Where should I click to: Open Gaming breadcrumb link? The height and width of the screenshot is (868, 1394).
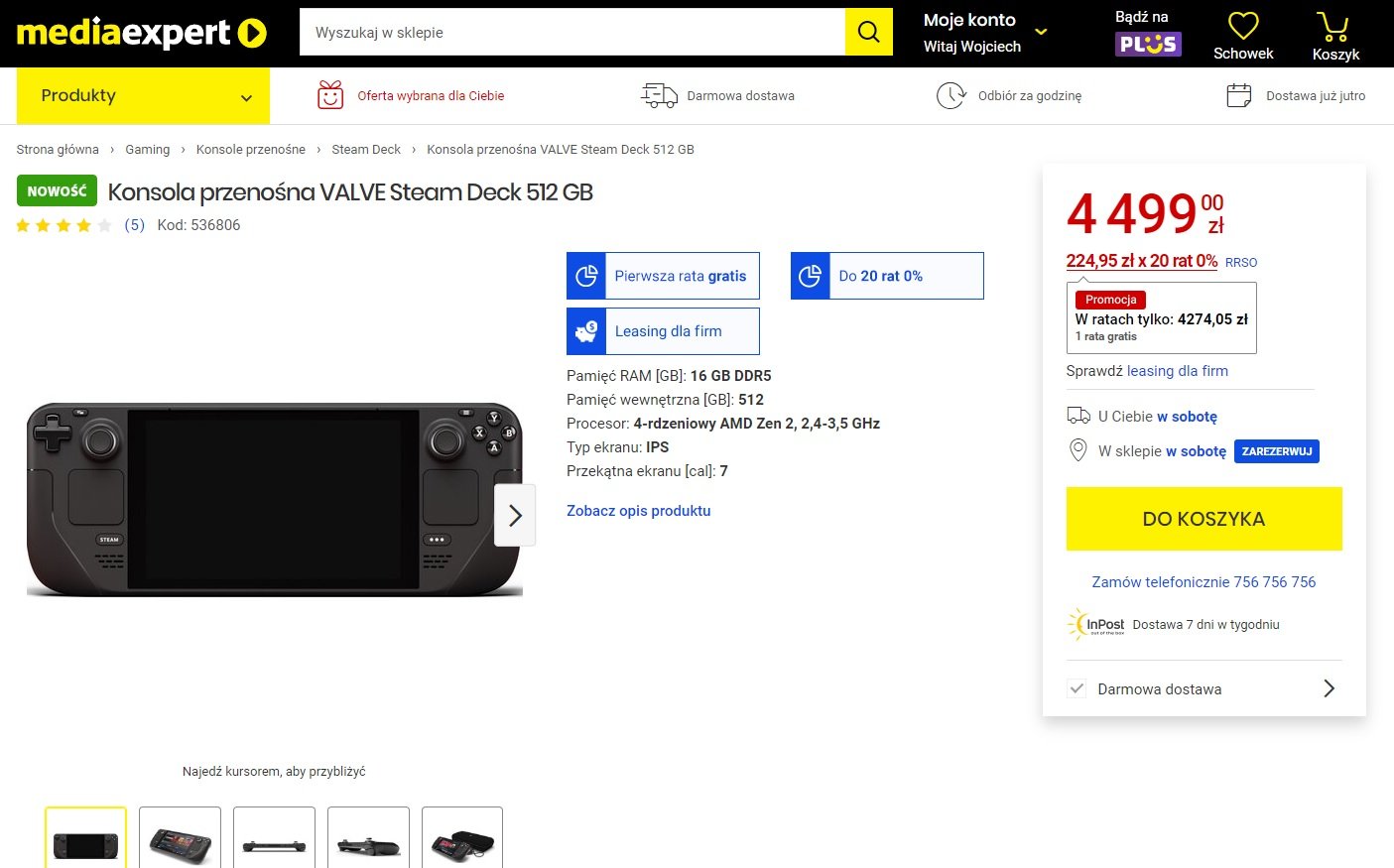[x=147, y=150]
